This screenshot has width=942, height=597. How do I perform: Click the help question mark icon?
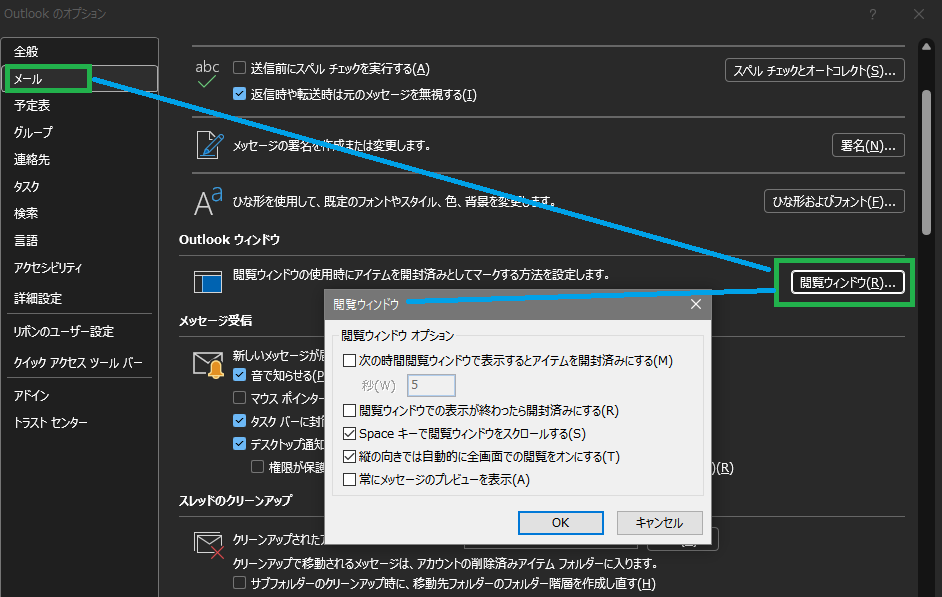click(x=872, y=14)
